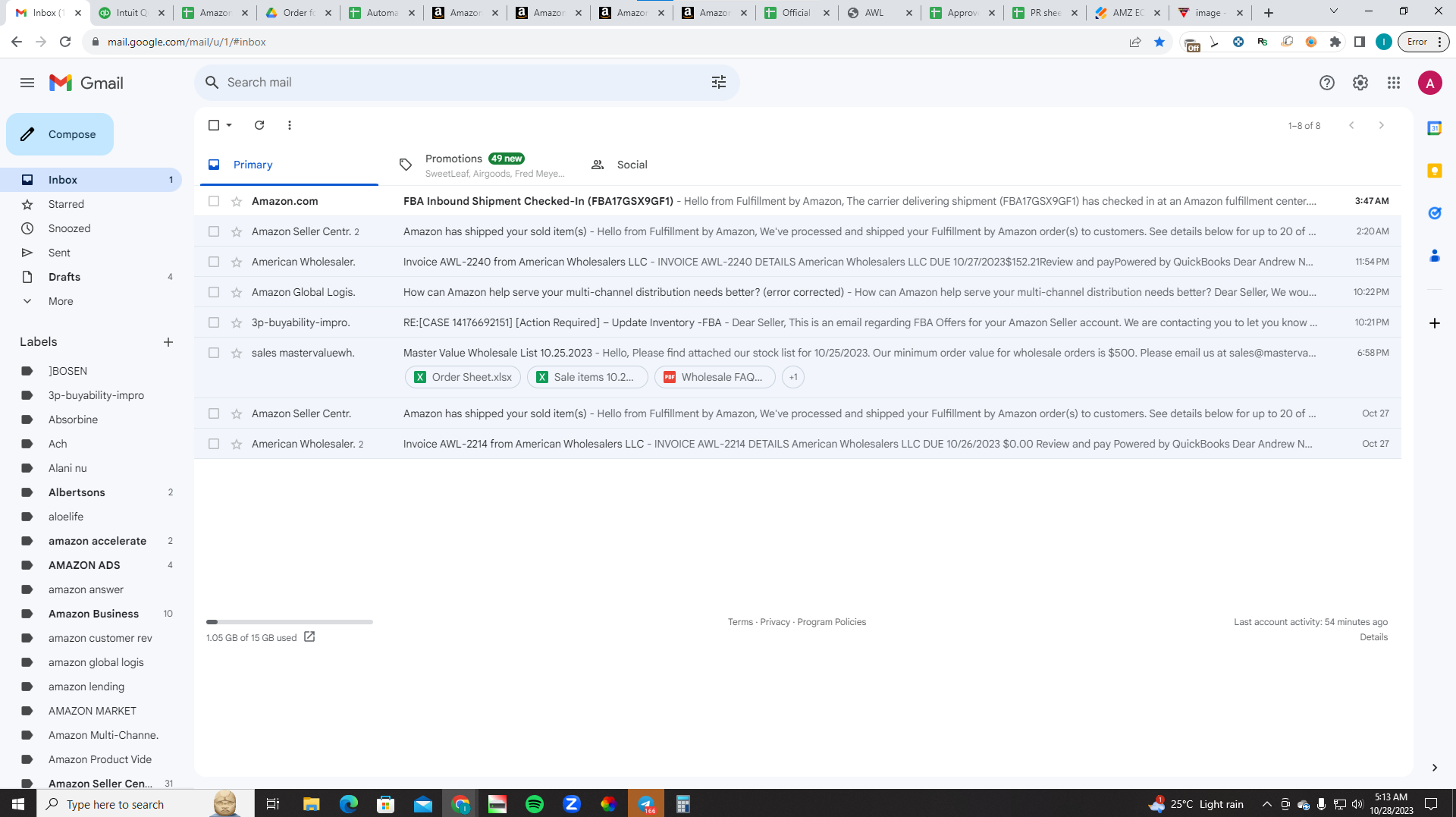Click the Get add-ons plus icon
1456x817 pixels.
point(1434,323)
